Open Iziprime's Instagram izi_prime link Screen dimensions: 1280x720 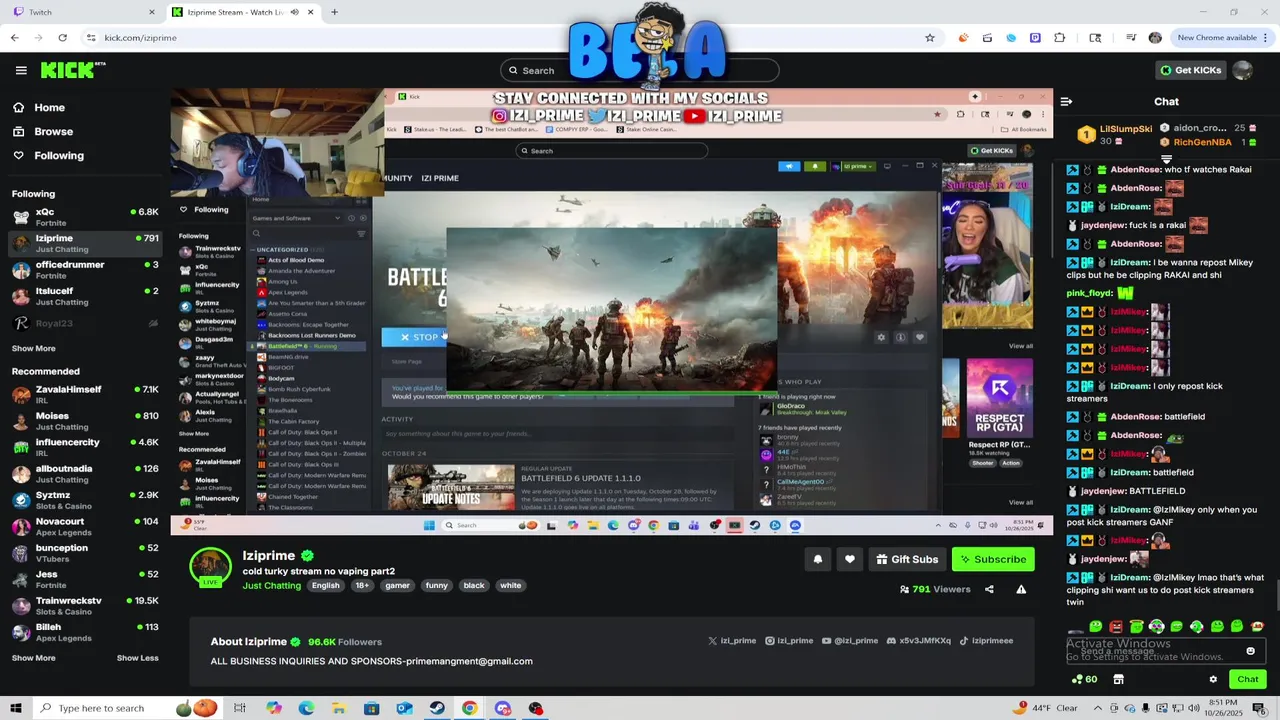[x=789, y=641]
